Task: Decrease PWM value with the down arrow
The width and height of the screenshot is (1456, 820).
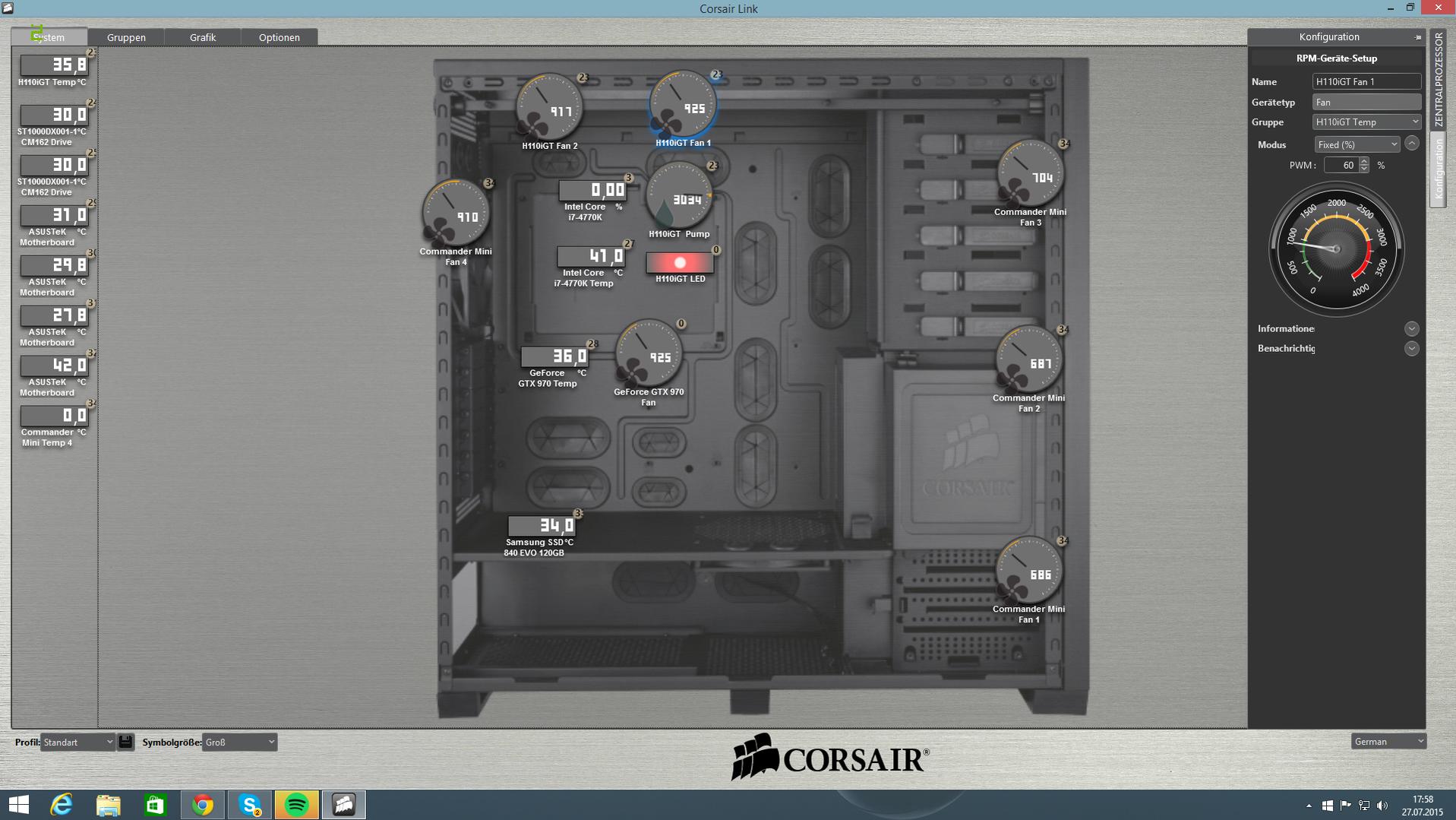Action: tap(1364, 169)
